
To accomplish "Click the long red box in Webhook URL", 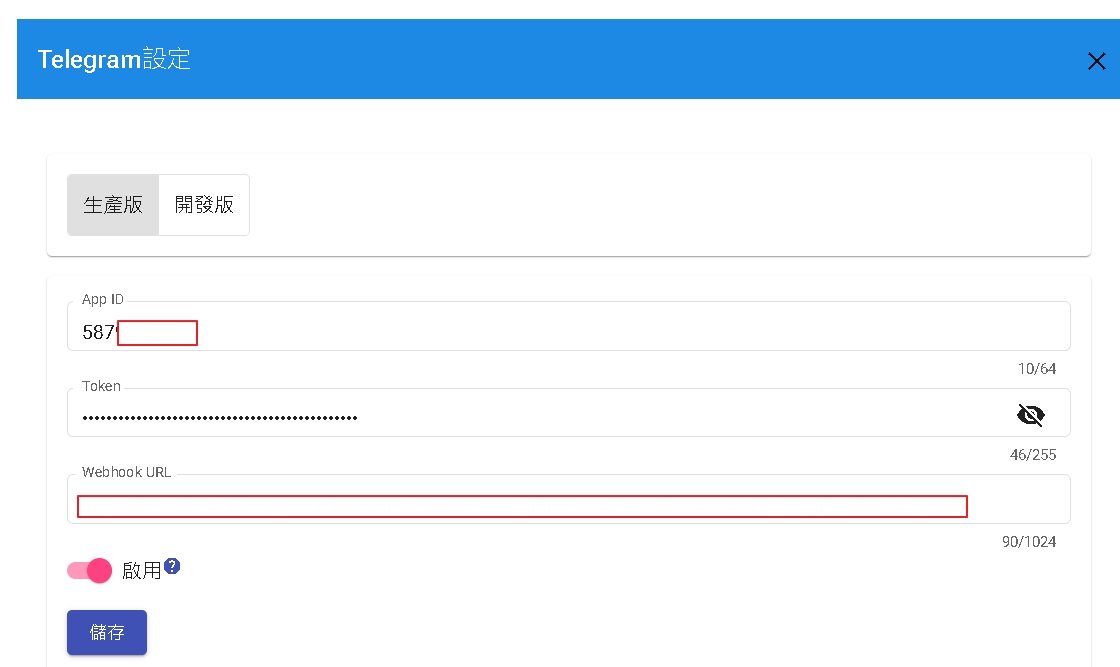I will point(522,506).
